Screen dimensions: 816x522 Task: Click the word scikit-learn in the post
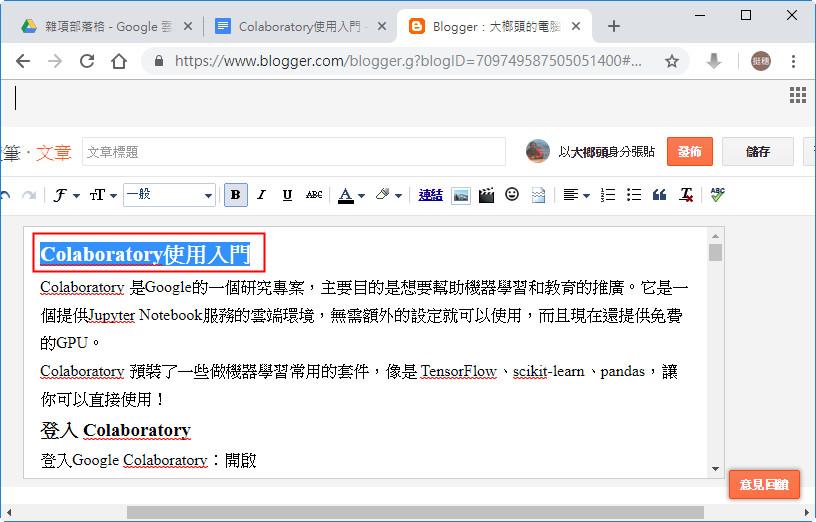549,372
